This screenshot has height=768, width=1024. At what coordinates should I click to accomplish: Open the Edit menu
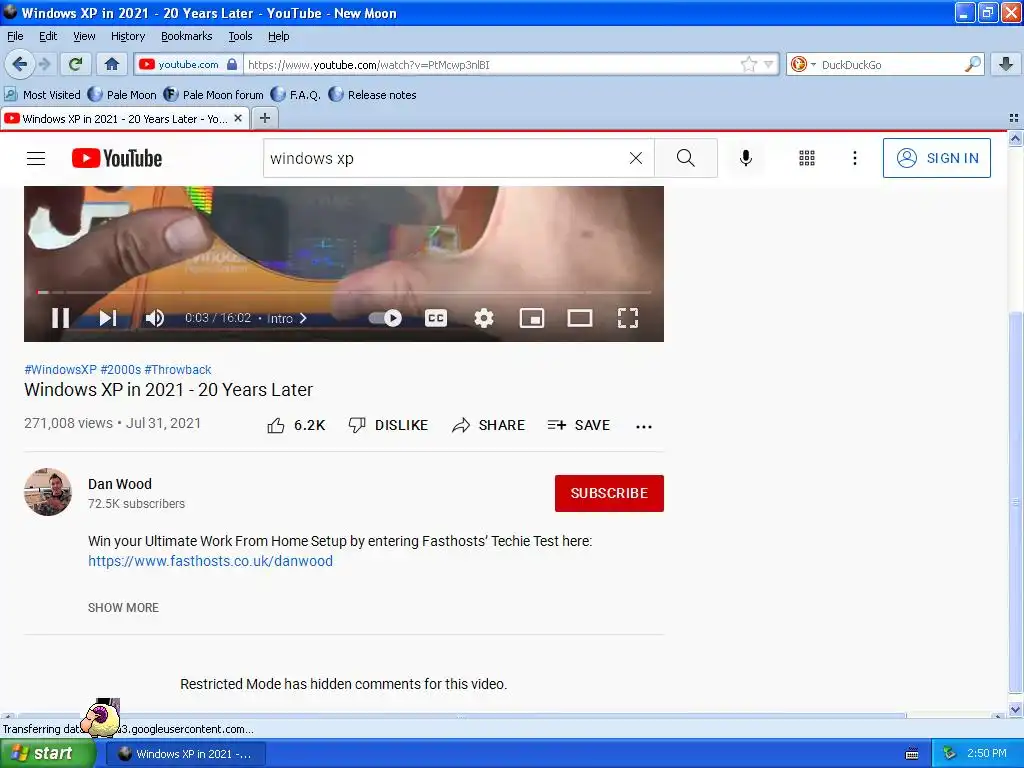(48, 36)
